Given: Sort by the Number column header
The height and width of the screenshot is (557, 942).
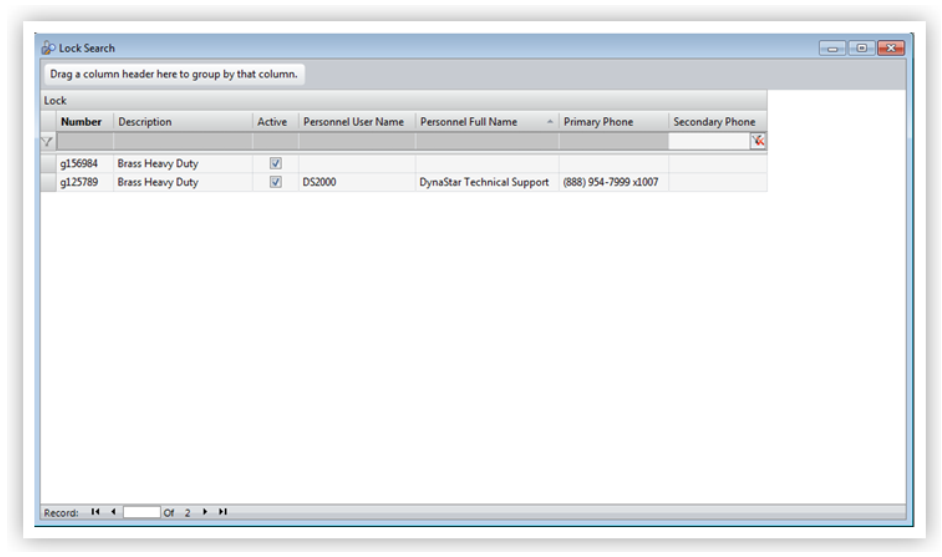Looking at the screenshot, I should coord(81,122).
